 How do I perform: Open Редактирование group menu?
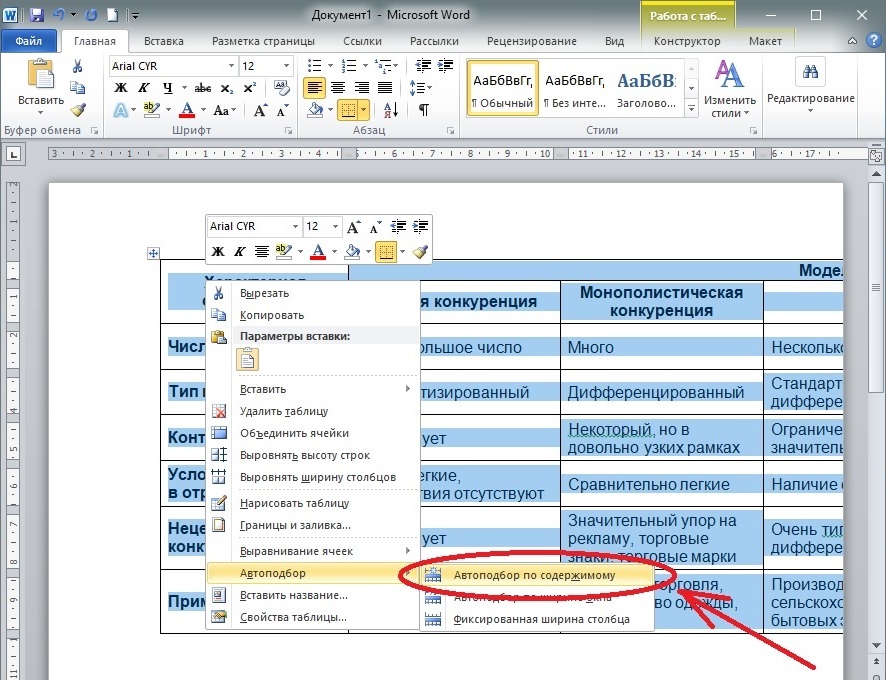[810, 86]
